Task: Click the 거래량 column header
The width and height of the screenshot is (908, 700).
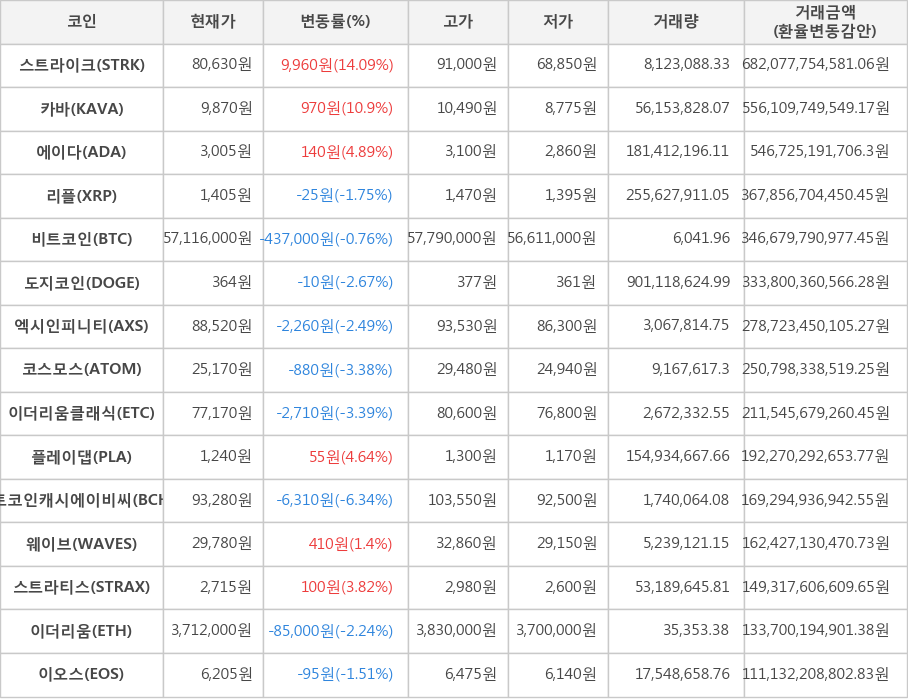Action: tap(676, 22)
